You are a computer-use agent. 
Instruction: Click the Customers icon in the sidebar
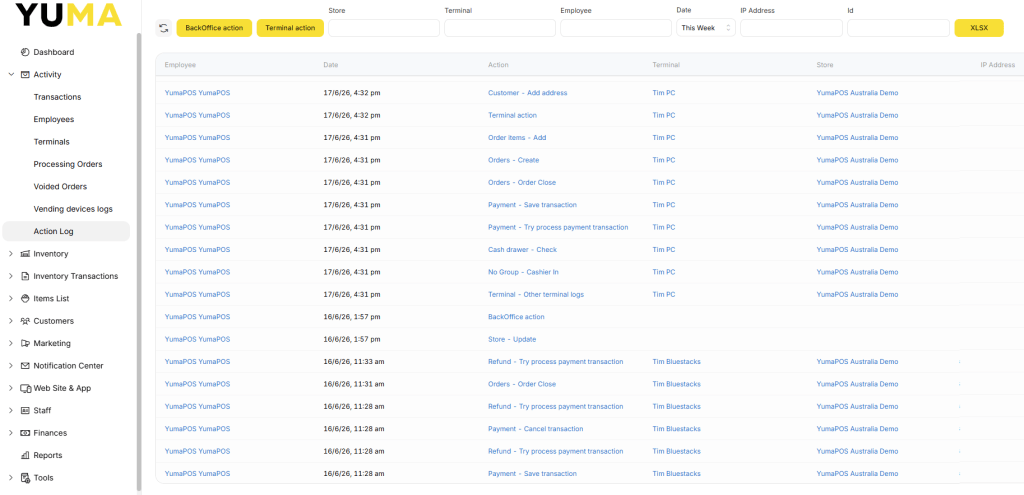(25, 321)
